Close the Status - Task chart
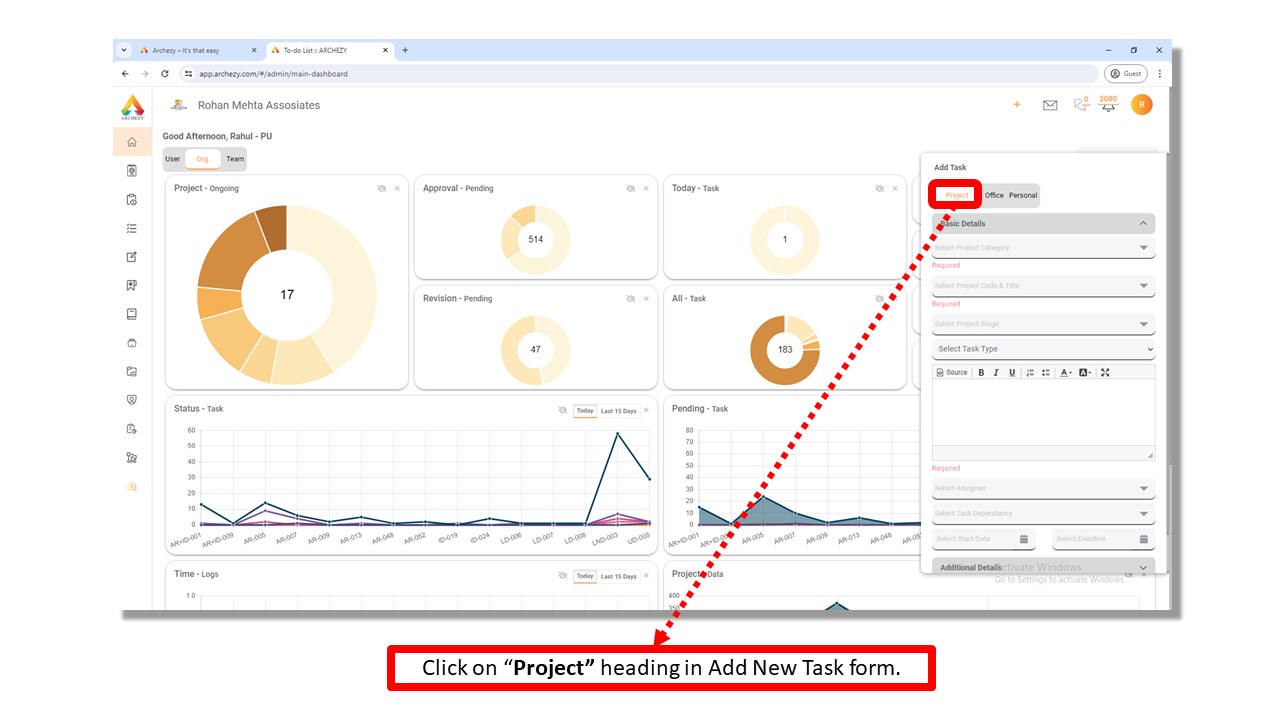The image size is (1280, 720). tap(646, 410)
